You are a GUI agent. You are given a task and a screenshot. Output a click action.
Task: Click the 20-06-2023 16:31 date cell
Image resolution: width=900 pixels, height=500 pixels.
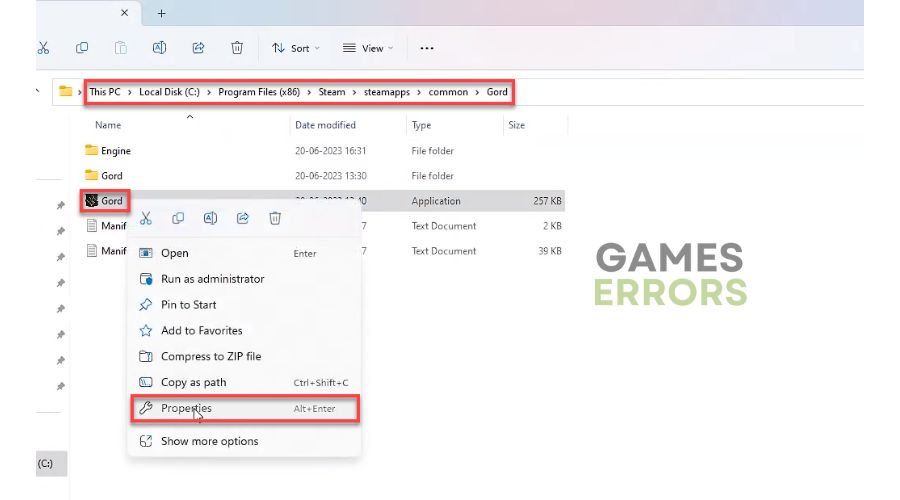point(331,150)
